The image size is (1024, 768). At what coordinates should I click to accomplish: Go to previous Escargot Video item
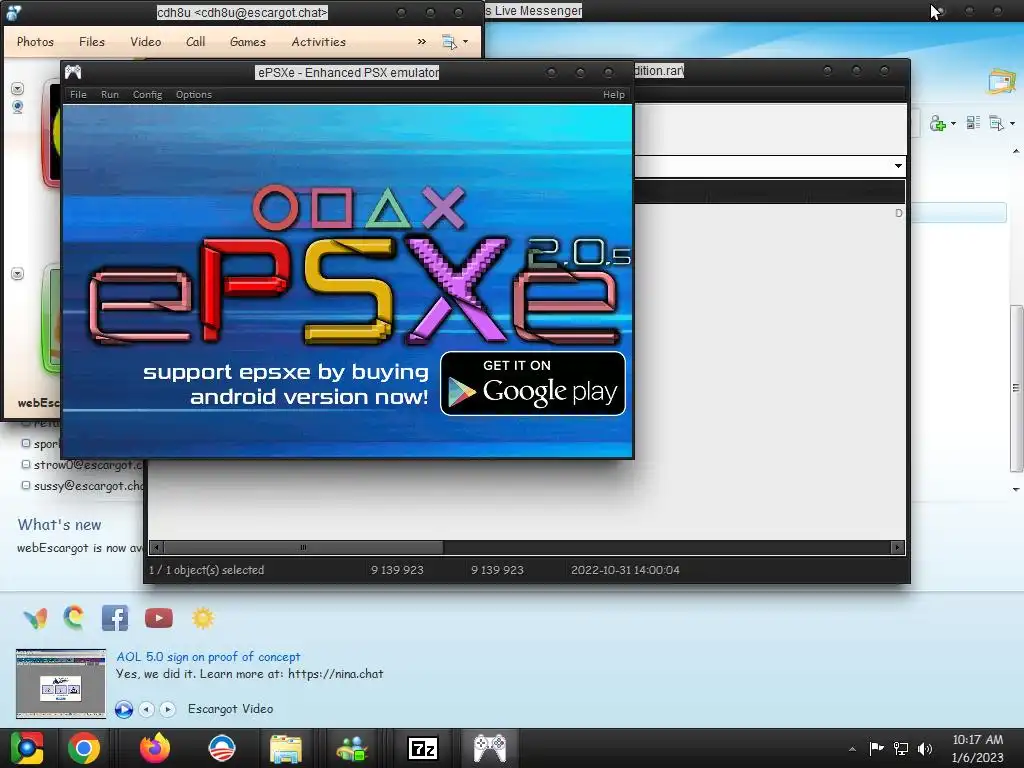tap(147, 709)
